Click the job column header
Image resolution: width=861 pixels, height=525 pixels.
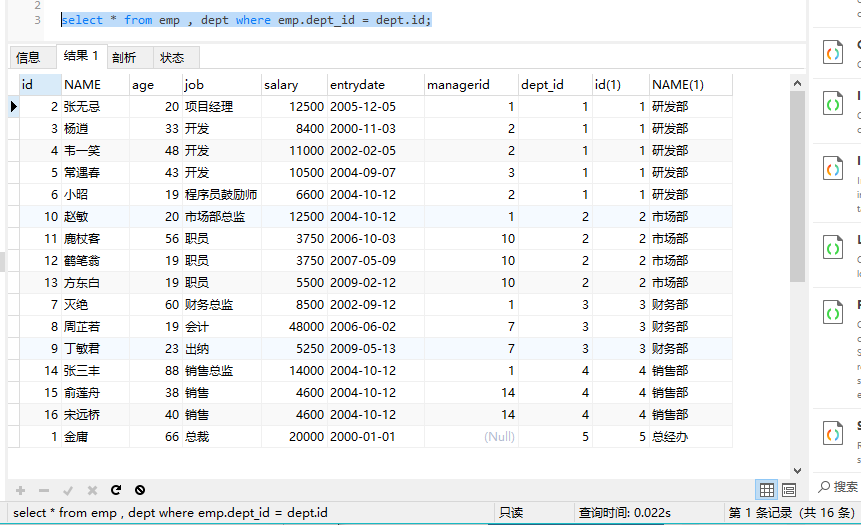pyautogui.click(x=222, y=85)
